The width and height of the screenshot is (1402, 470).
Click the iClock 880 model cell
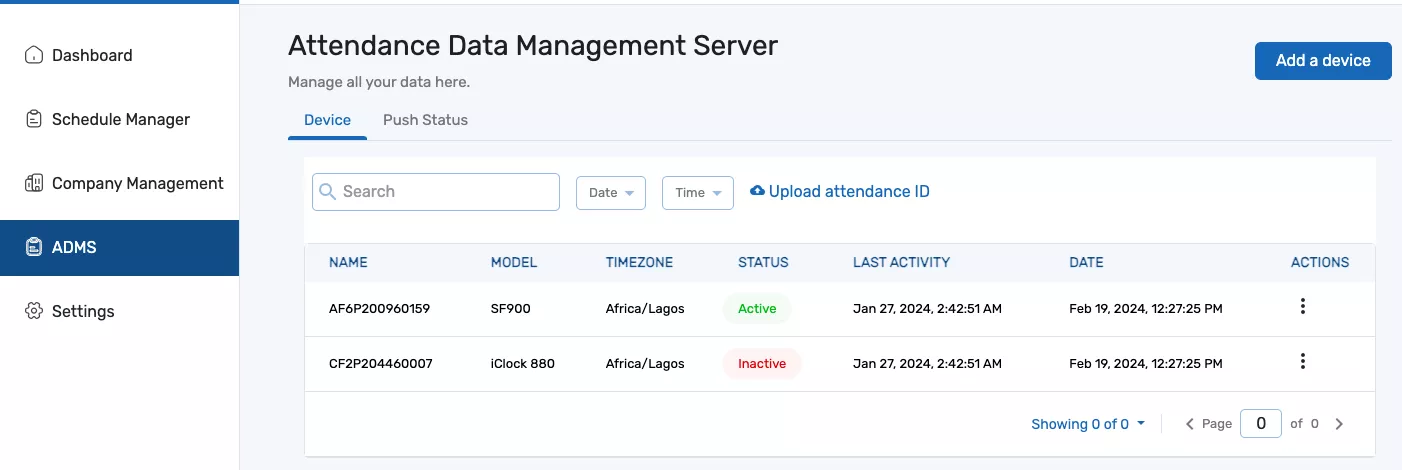[523, 364]
